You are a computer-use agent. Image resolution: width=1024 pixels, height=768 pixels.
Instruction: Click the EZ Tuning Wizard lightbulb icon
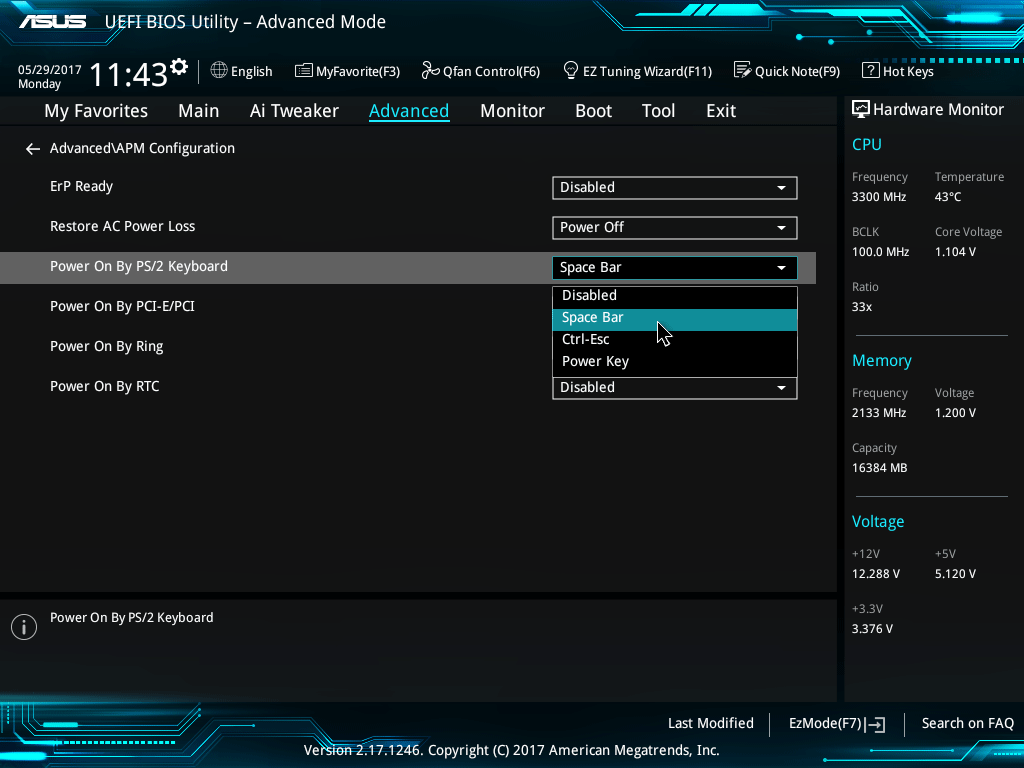[571, 71]
